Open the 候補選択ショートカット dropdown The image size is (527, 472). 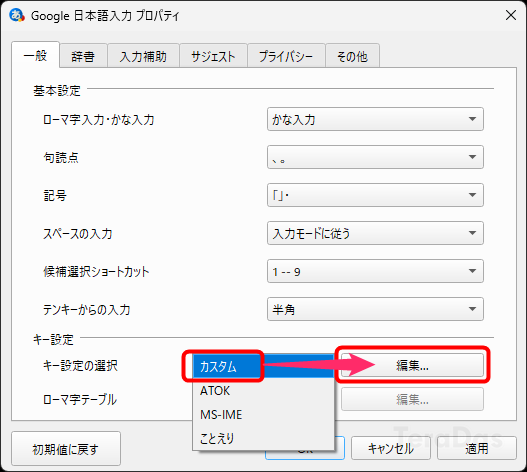(x=375, y=271)
